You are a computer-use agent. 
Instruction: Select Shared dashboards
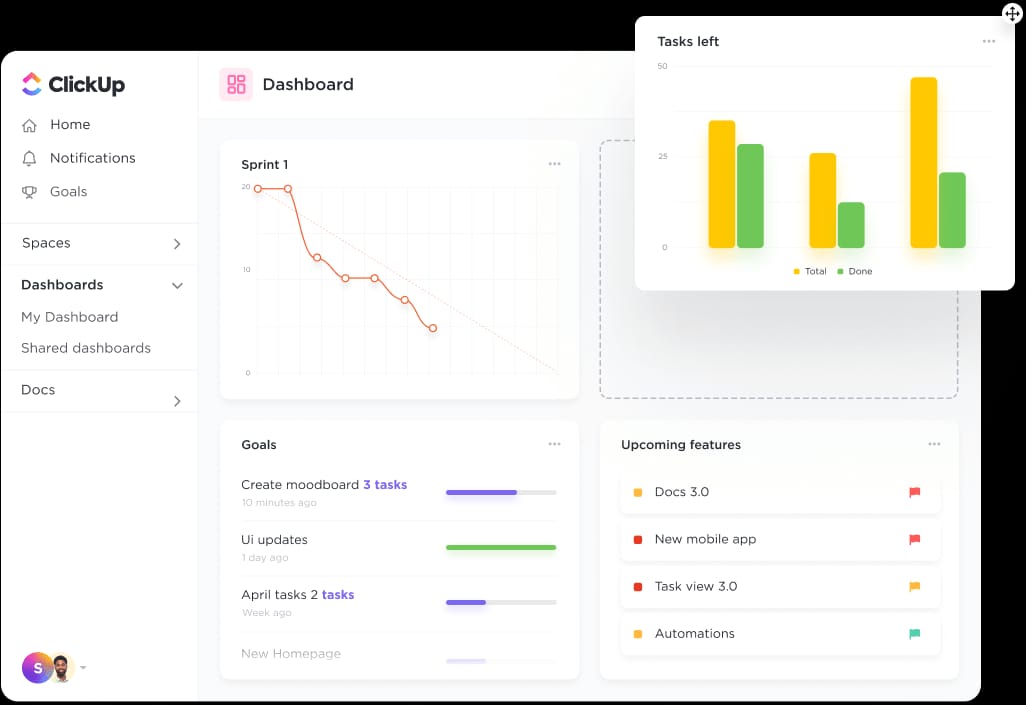point(86,348)
